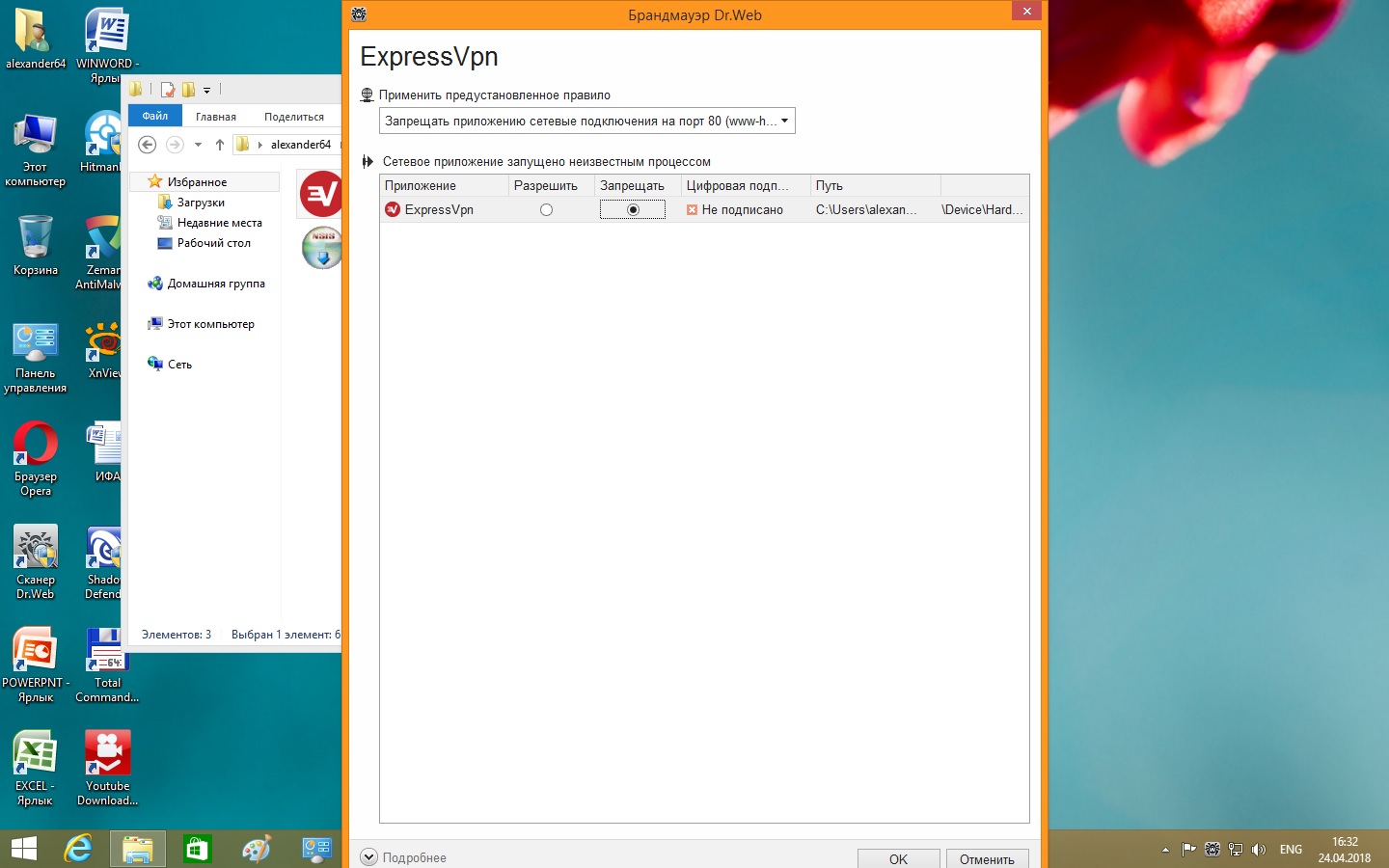The image size is (1389, 868).
Task: Select Этот компьютер in the Explorer sidebar
Action: coord(210,324)
